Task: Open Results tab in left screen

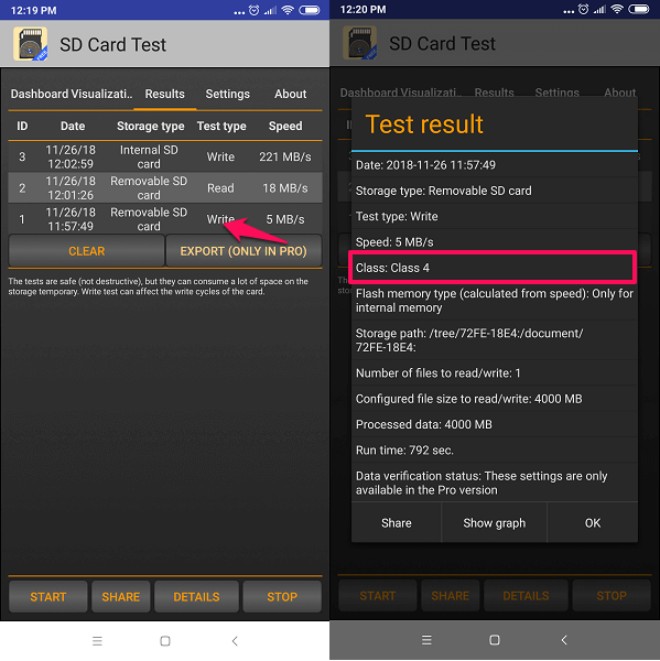Action: pyautogui.click(x=165, y=94)
